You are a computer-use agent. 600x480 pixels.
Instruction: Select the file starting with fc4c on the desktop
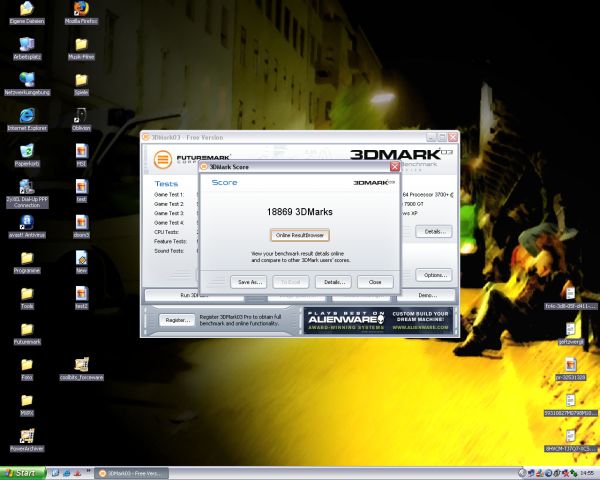coord(571,298)
